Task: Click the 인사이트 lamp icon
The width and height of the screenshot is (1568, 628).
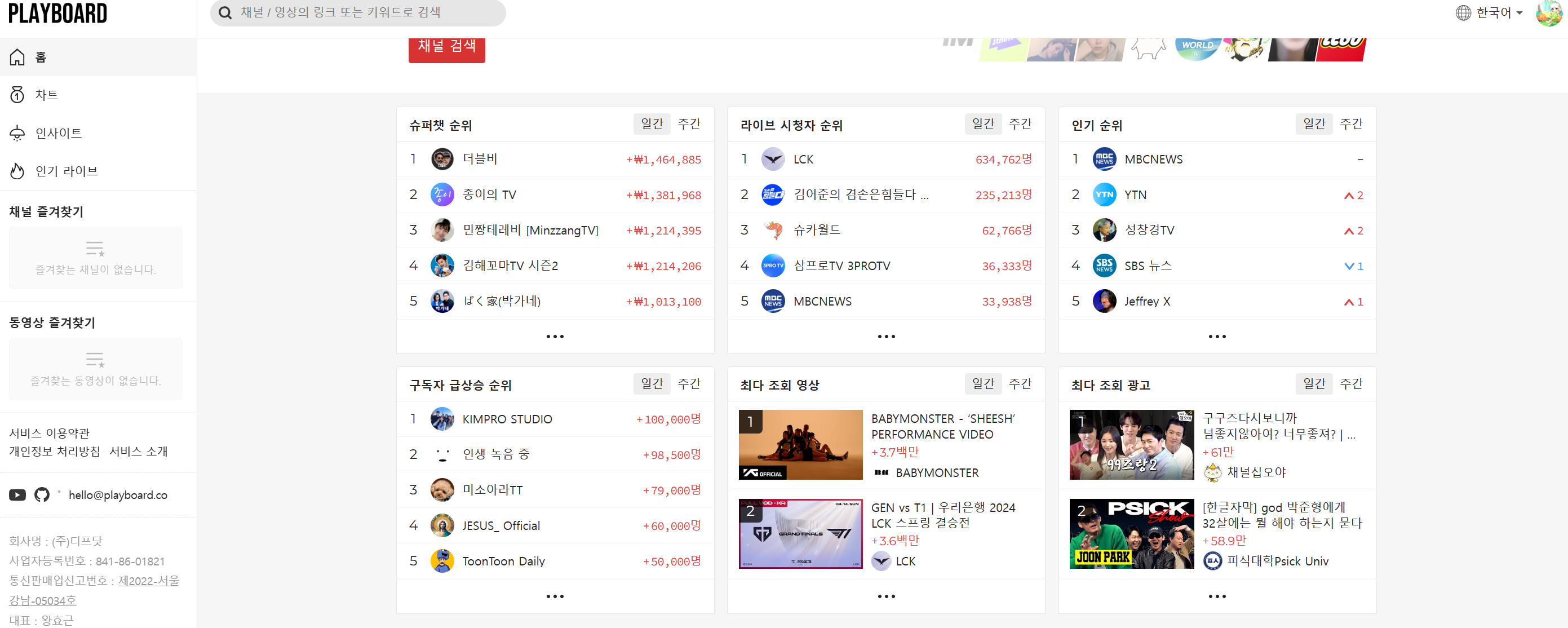Action: coord(17,133)
